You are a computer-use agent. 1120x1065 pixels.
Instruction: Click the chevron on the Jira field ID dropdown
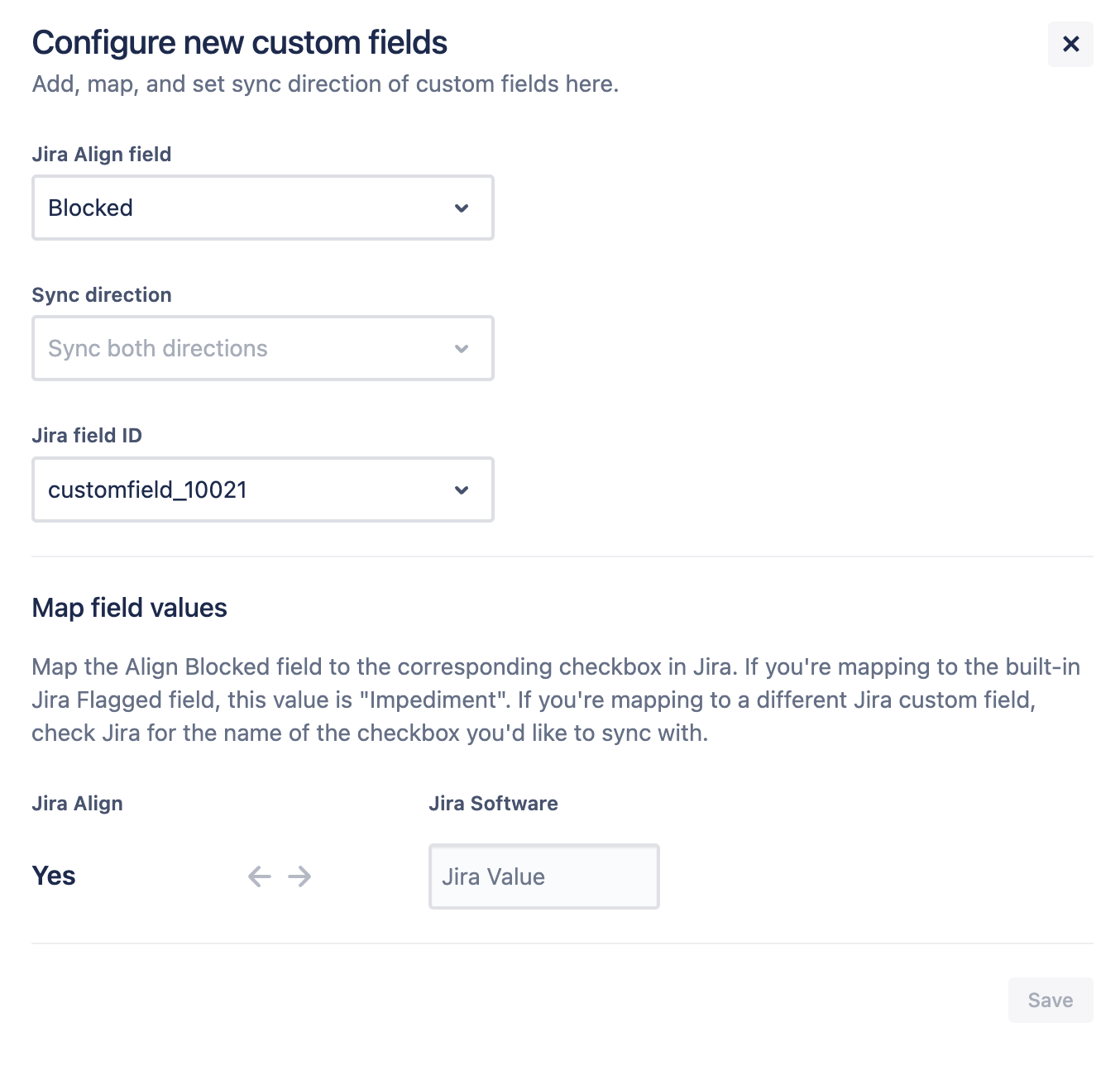point(461,490)
